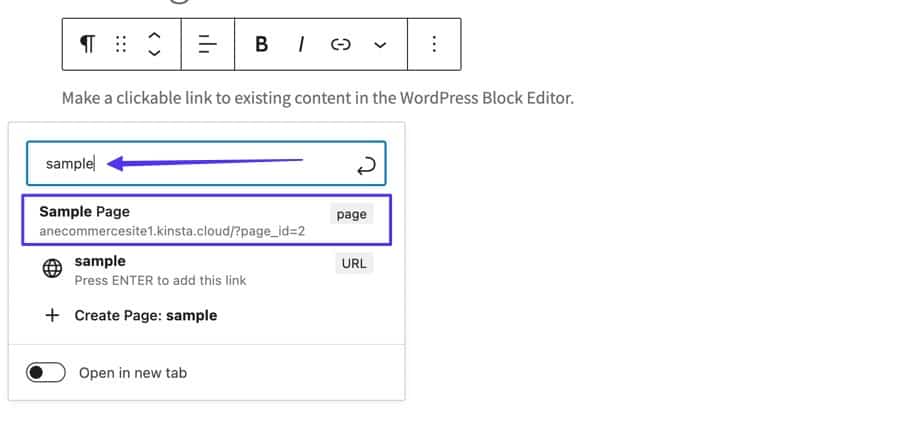
Task: Click the plus icon for Create Page
Action: [x=52, y=315]
